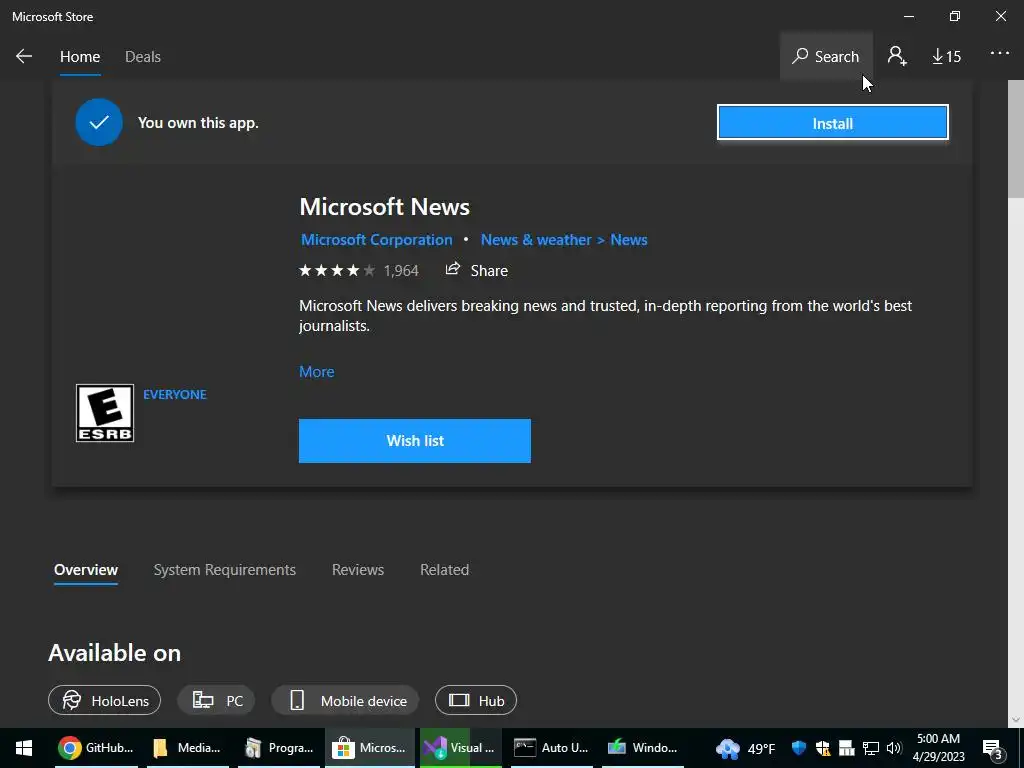Click the scrollbar down arrow

coord(1016,719)
